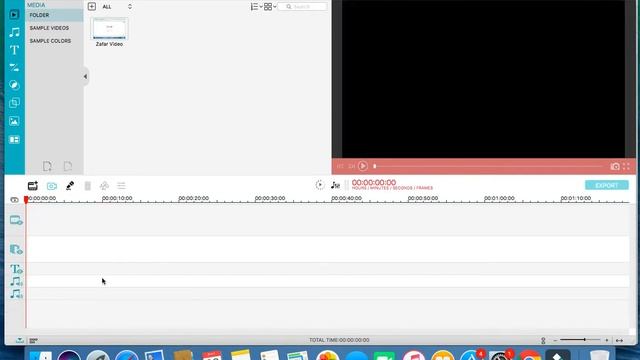This screenshot has height=360, width=640.
Task: Open Notes from the Dock
Action: pyautogui.click(x=240, y=355)
